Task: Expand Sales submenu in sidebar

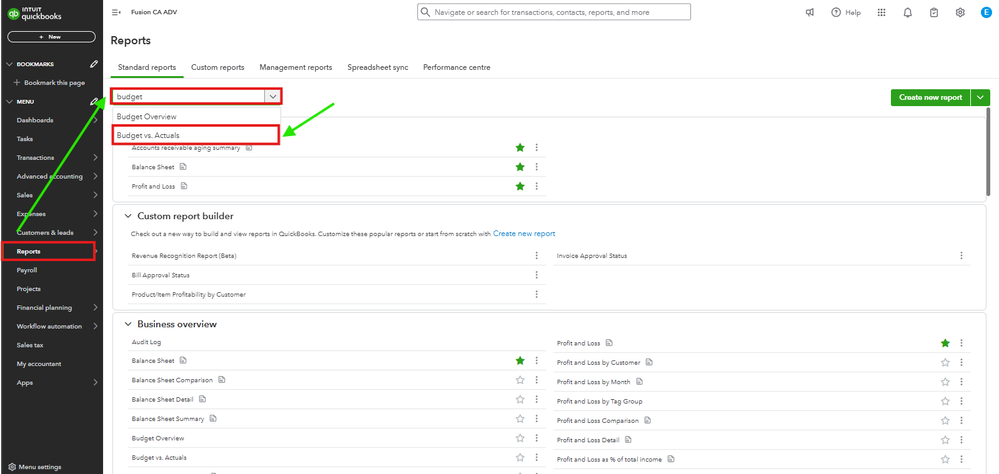Action: point(95,195)
